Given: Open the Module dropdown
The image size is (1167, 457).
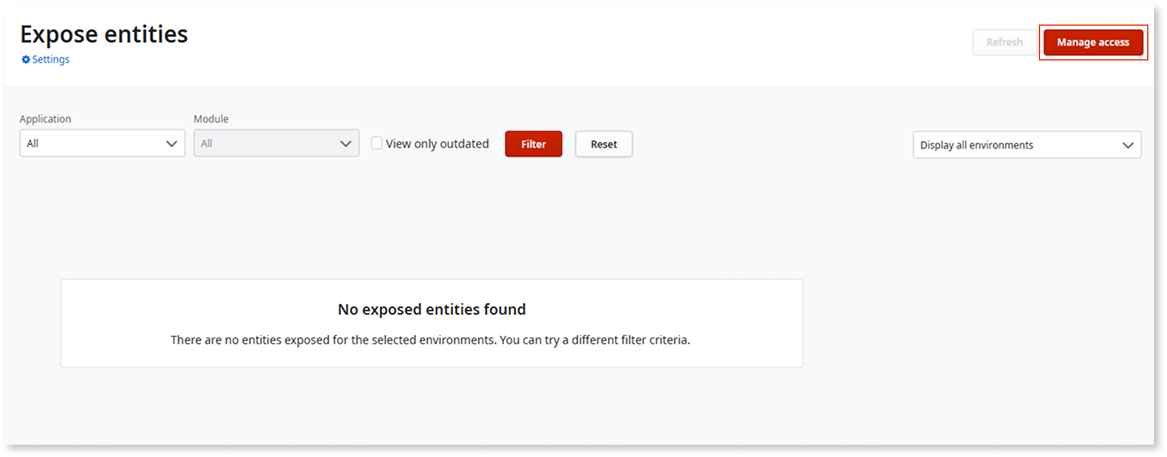Looking at the screenshot, I should [276, 144].
